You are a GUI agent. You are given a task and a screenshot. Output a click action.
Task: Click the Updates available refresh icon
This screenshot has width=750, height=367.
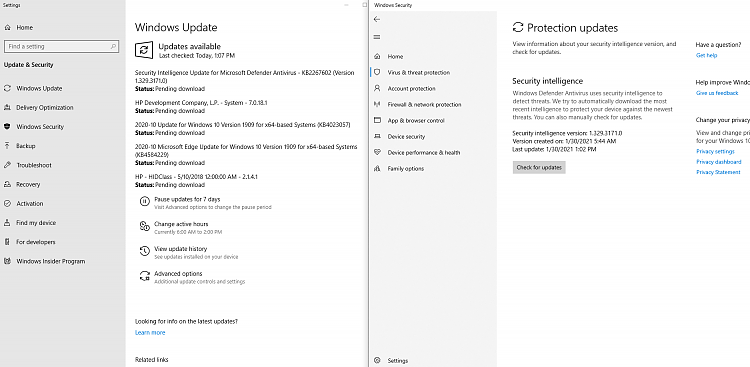(143, 50)
